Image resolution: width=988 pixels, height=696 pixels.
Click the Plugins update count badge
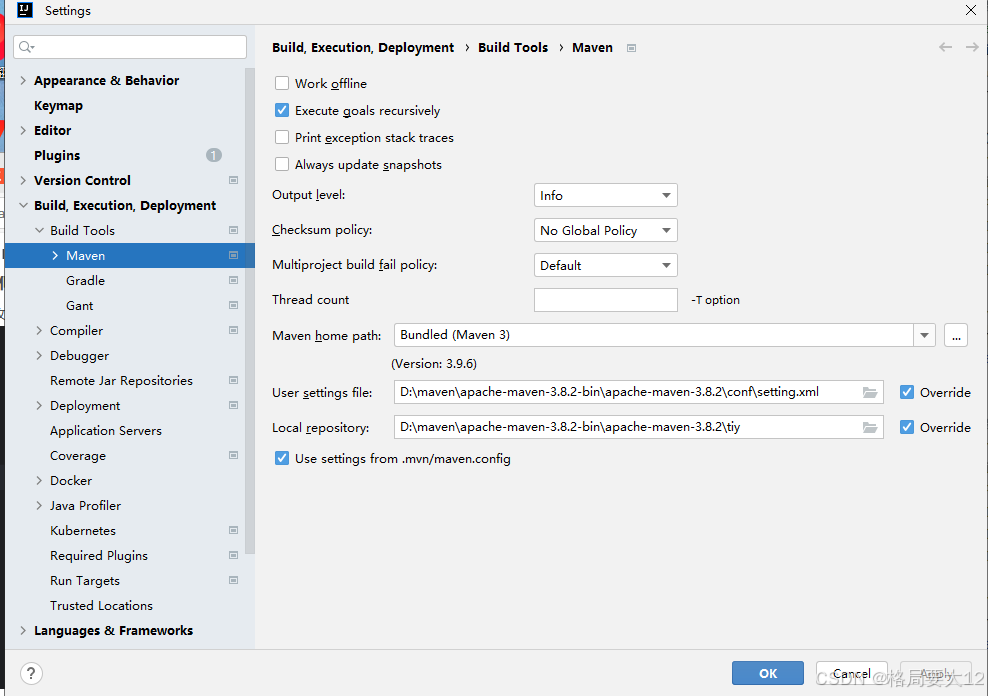point(214,155)
